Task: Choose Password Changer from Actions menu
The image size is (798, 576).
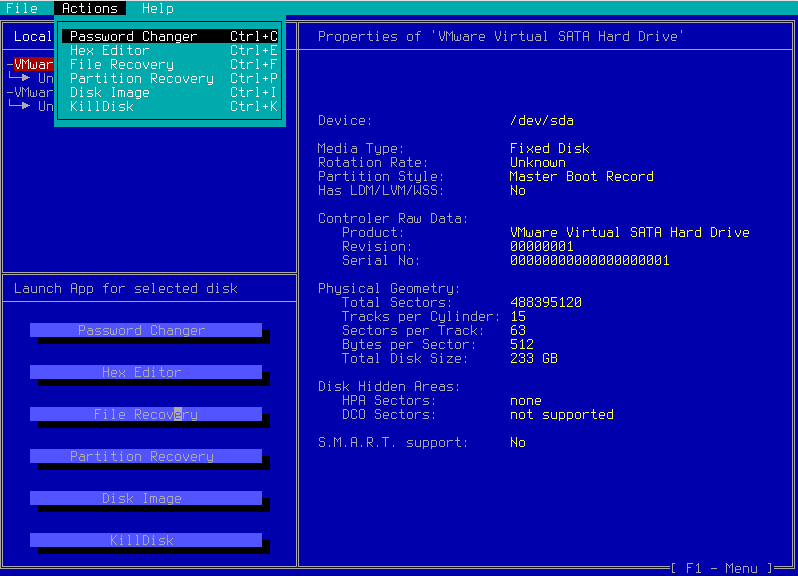Action: 170,36
